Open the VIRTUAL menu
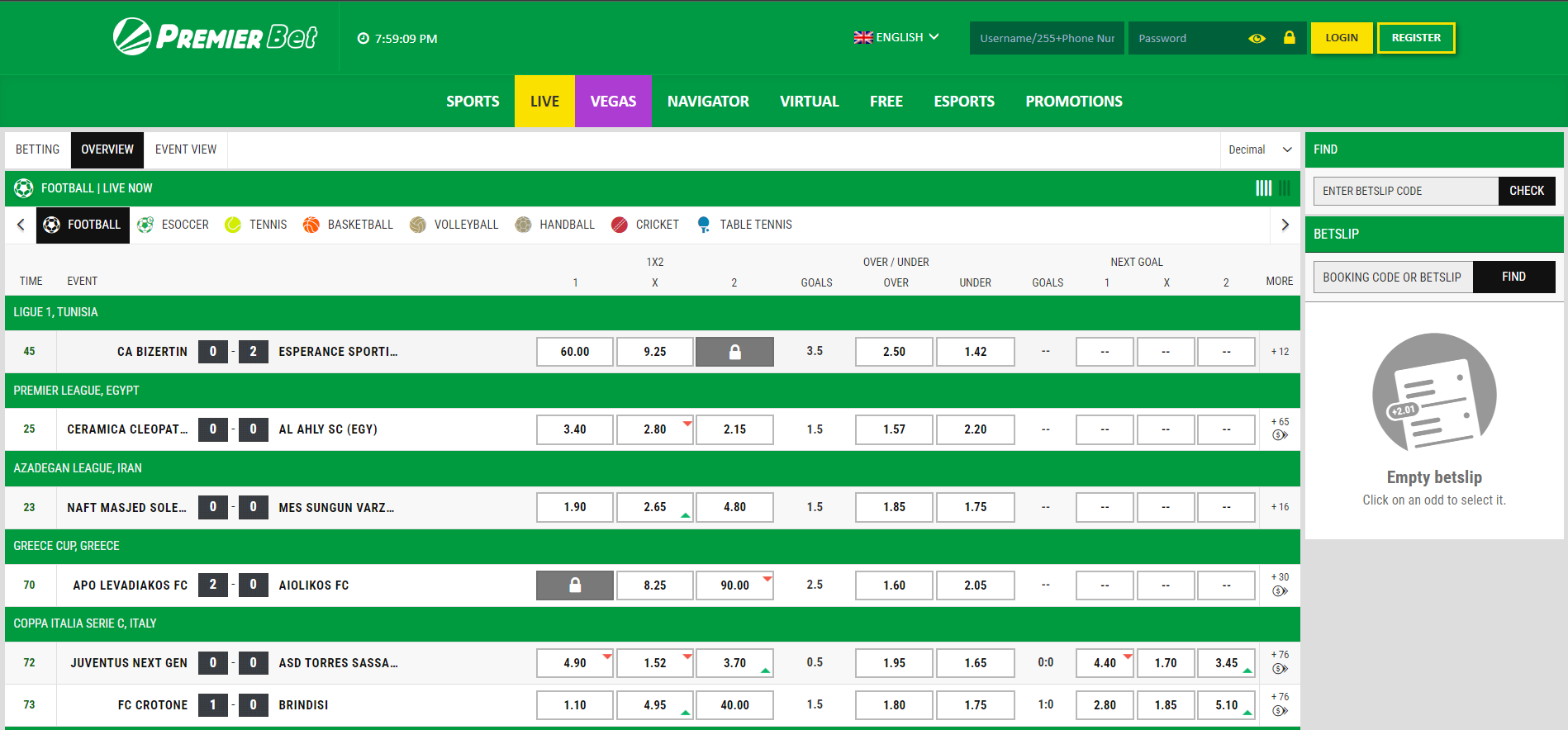1568x730 pixels. (x=810, y=102)
